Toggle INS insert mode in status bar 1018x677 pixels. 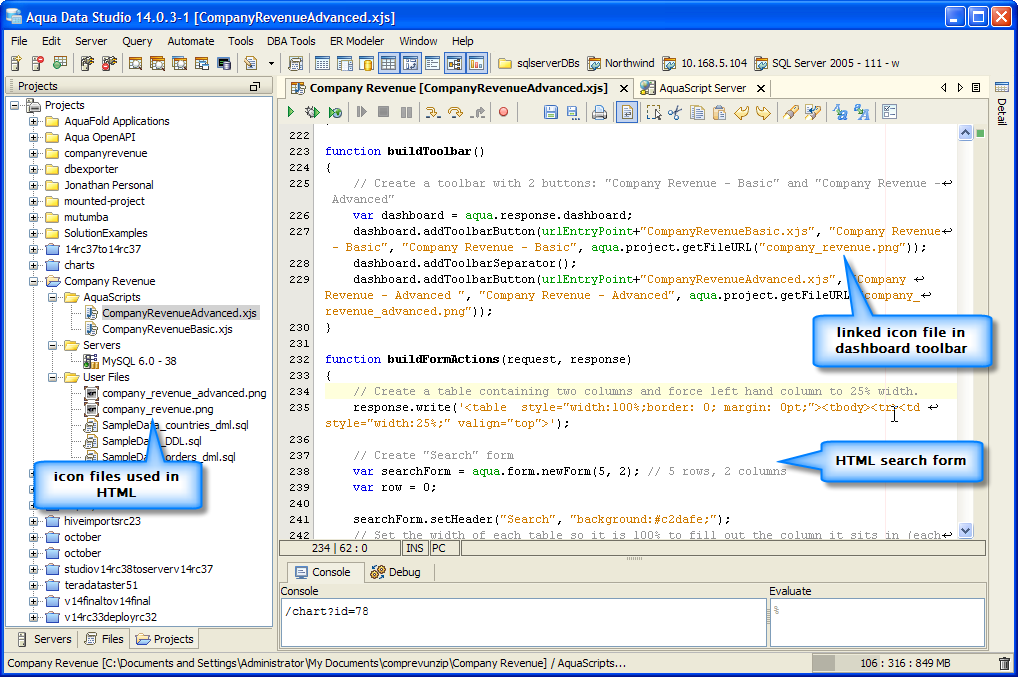pos(415,548)
